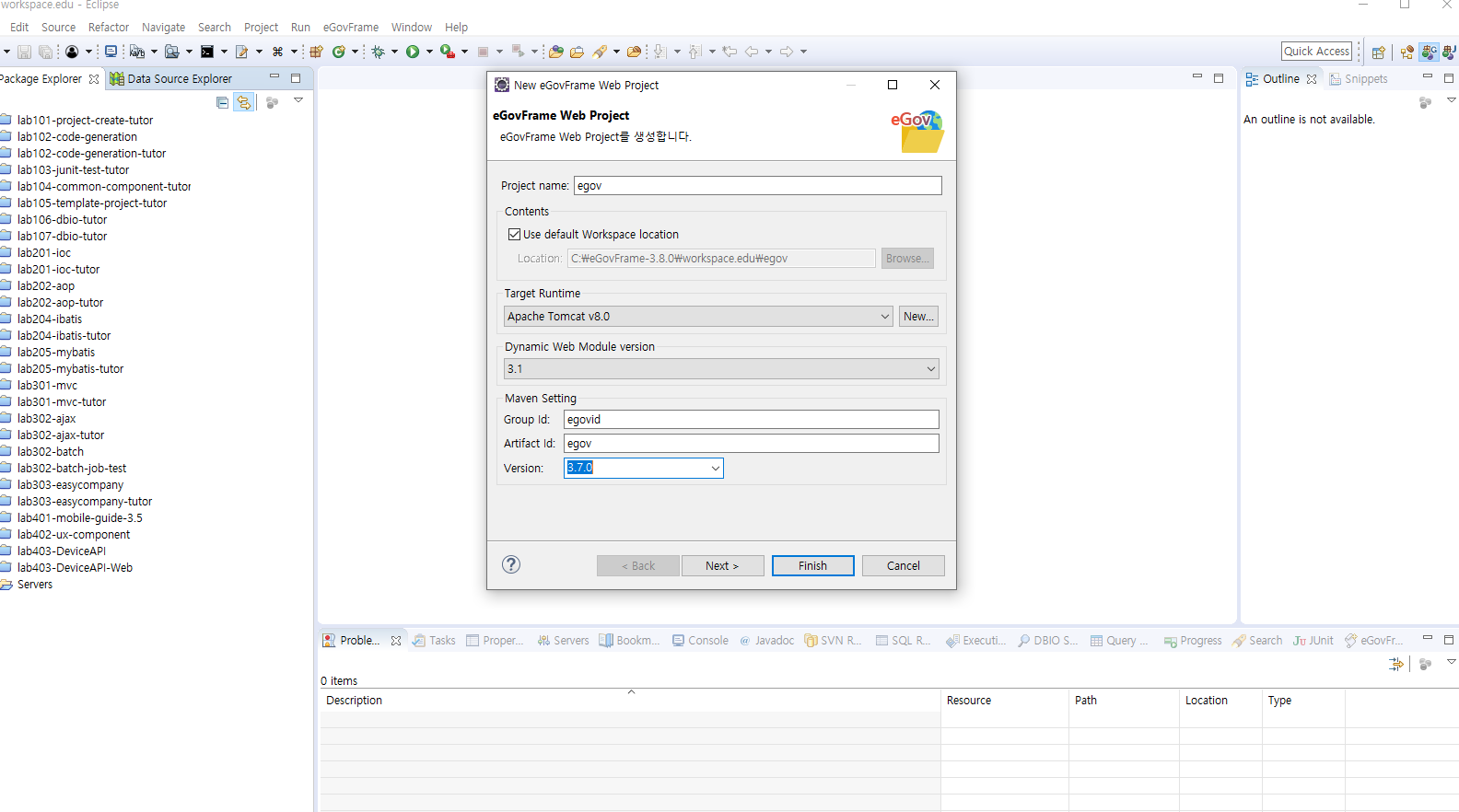
Task: Open the dialog help question mark icon
Action: (x=511, y=564)
